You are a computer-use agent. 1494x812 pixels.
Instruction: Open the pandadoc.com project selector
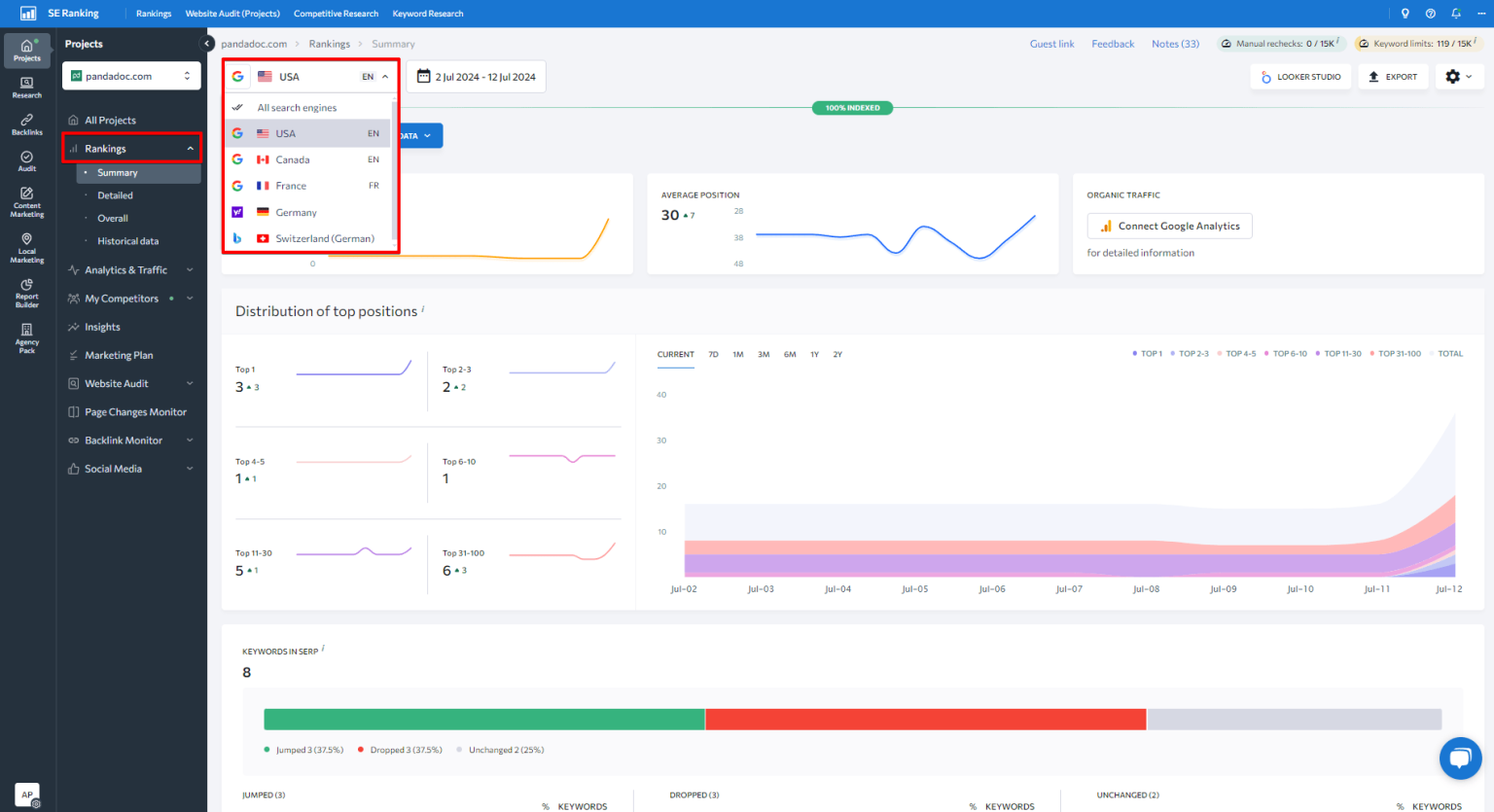[x=131, y=75]
